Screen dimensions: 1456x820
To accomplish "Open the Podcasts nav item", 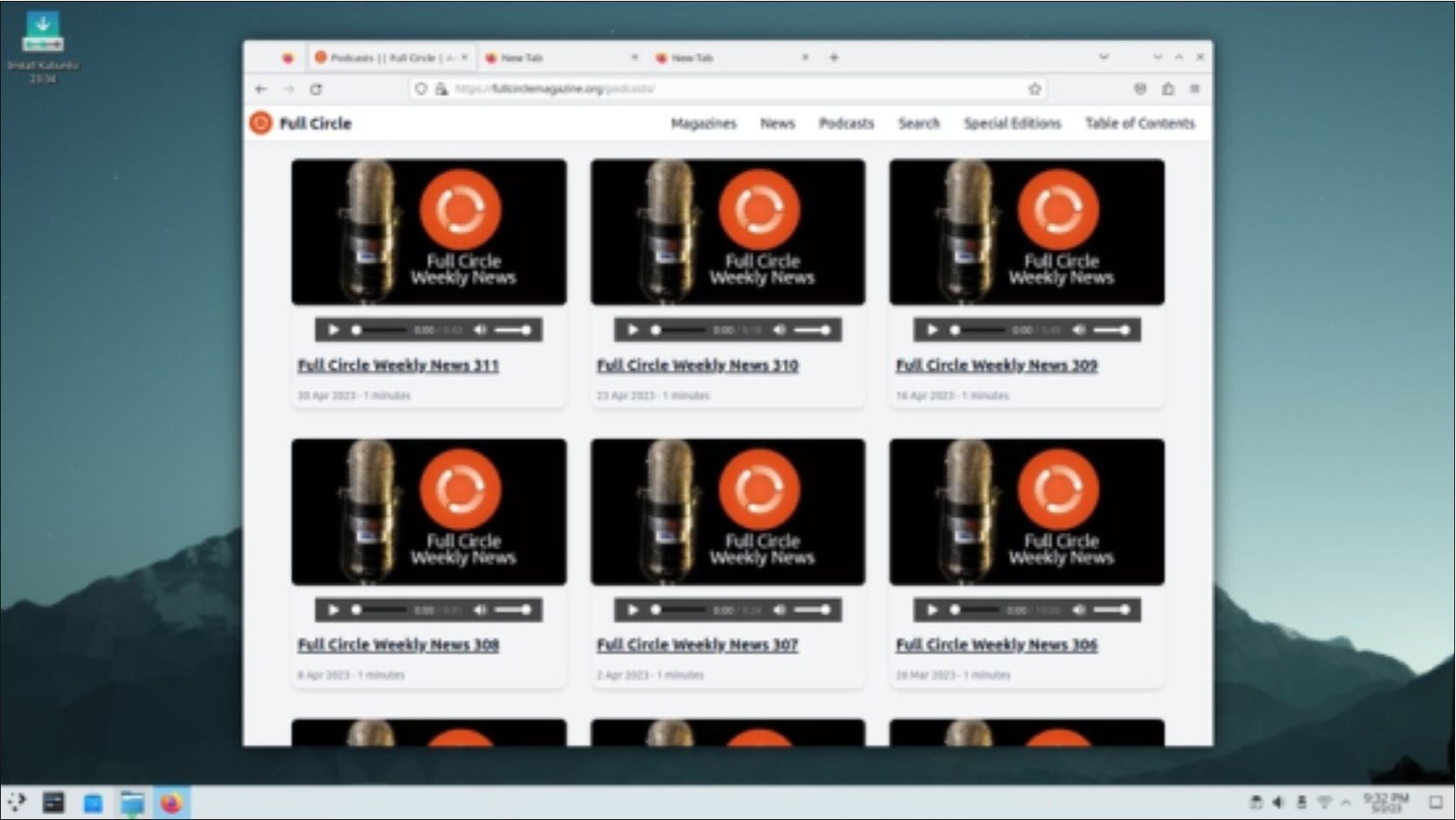I will pyautogui.click(x=846, y=123).
